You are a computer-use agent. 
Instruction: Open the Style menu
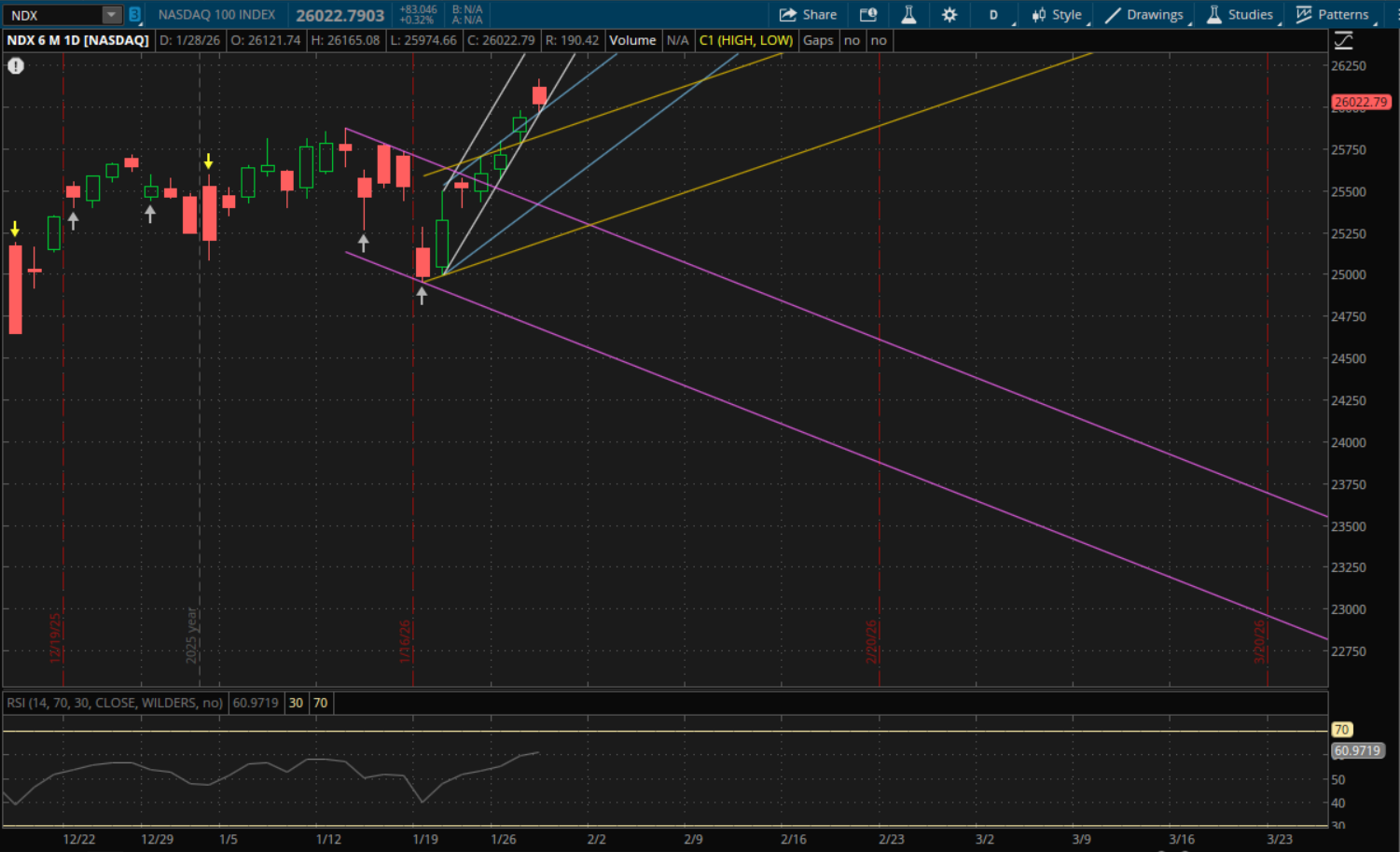coord(1057,15)
